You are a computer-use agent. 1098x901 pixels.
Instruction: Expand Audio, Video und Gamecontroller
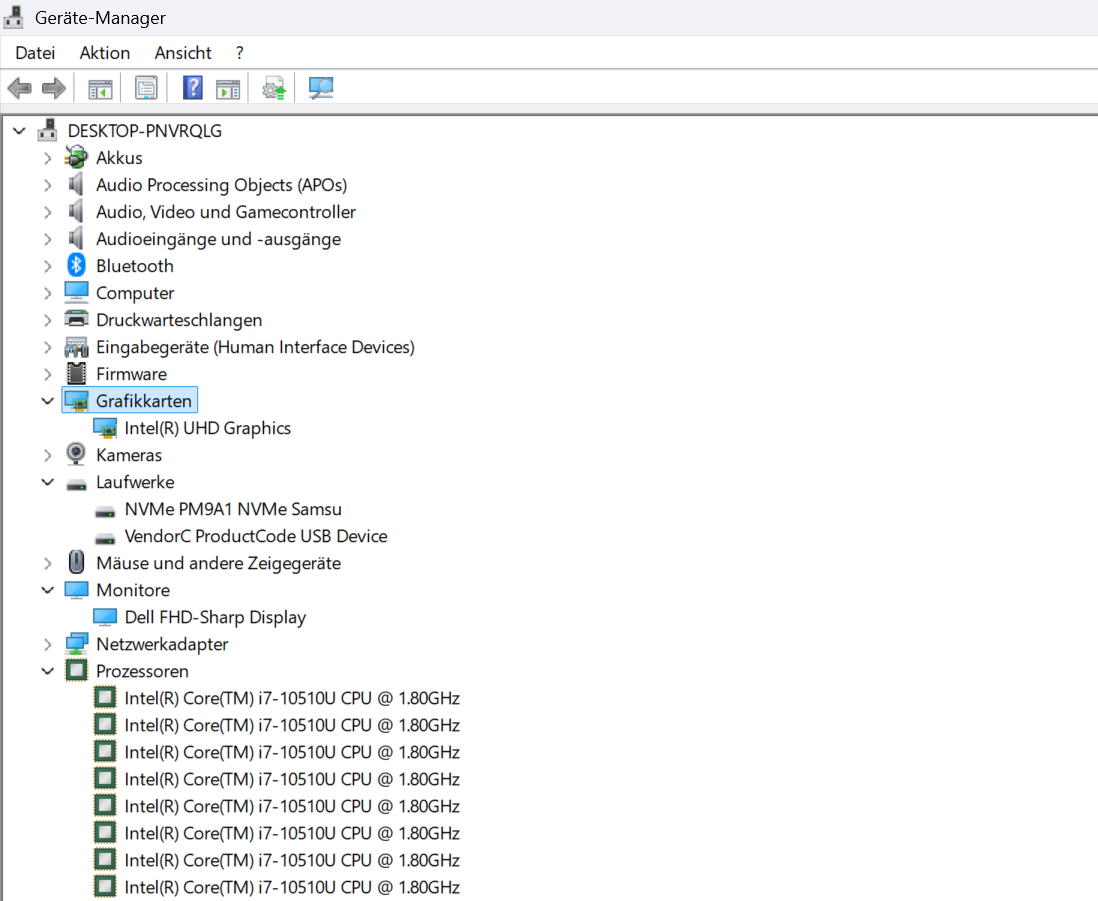pyautogui.click(x=48, y=212)
